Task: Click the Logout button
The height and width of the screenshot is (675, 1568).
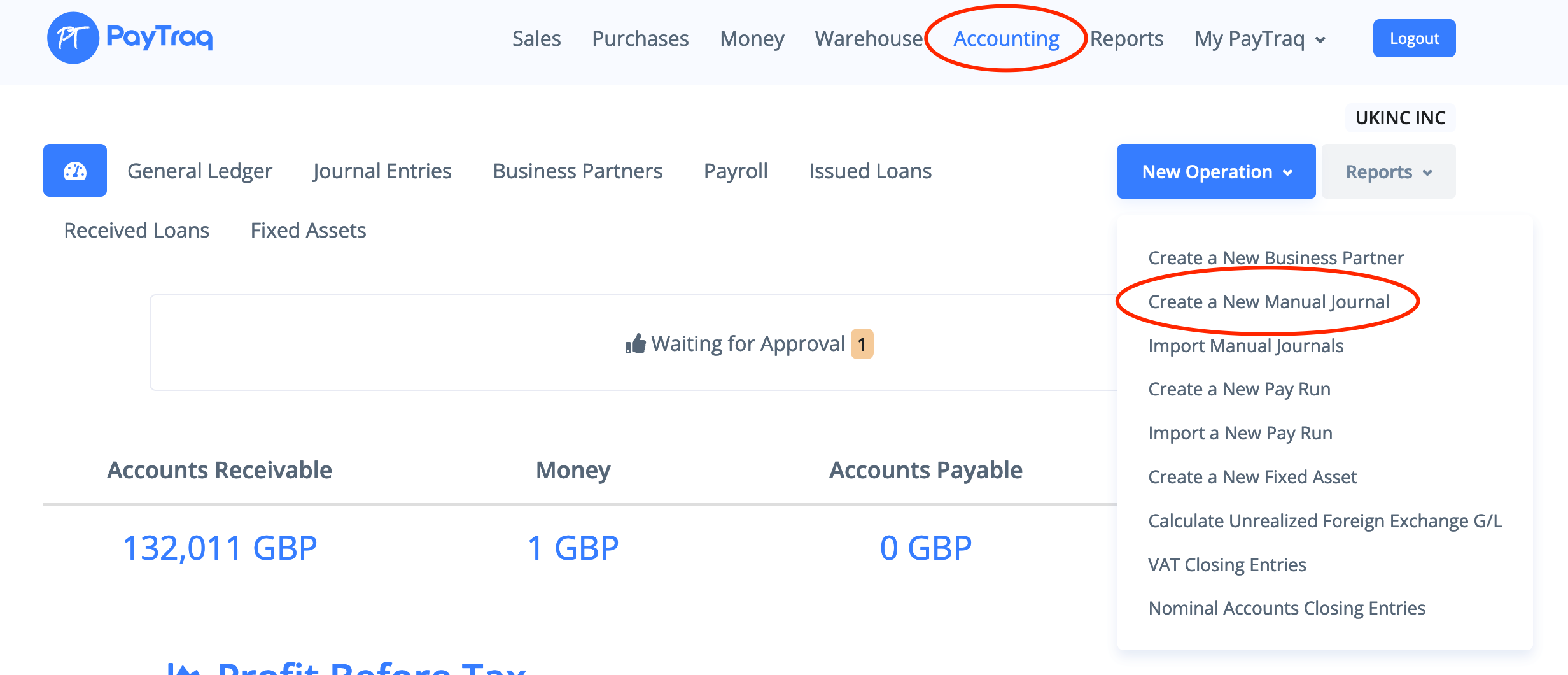Action: coord(1414,38)
